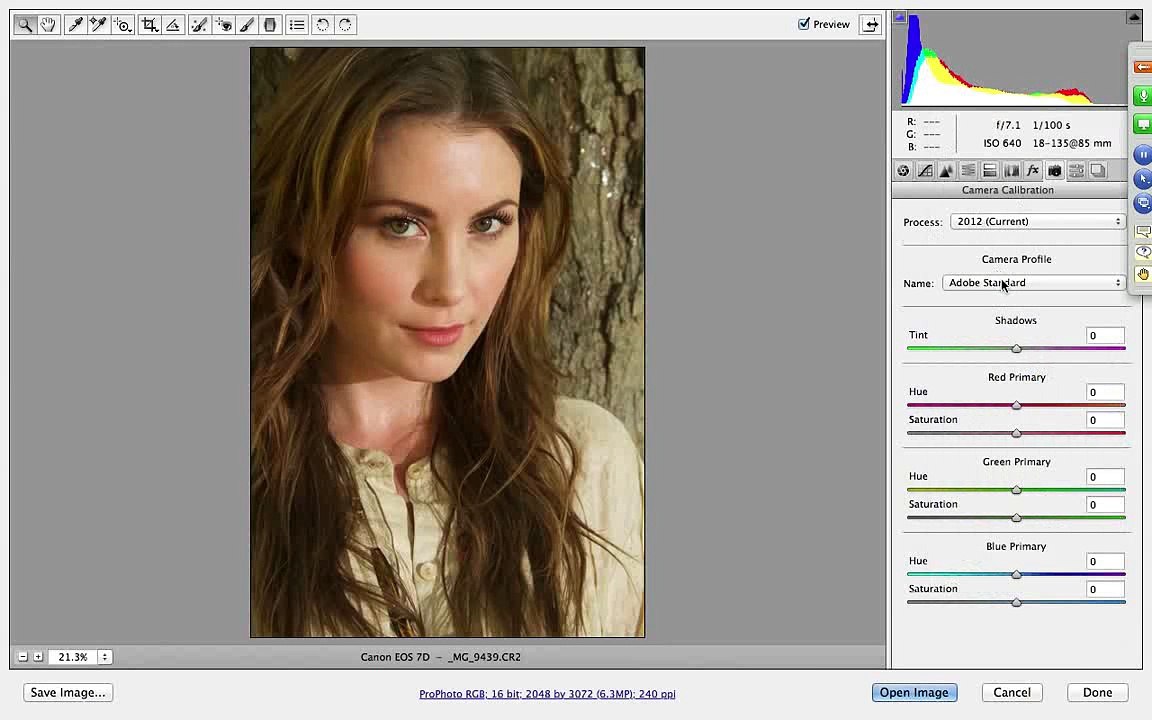Switch to the Split Toning tab
1152x720 pixels.
tap(990, 170)
